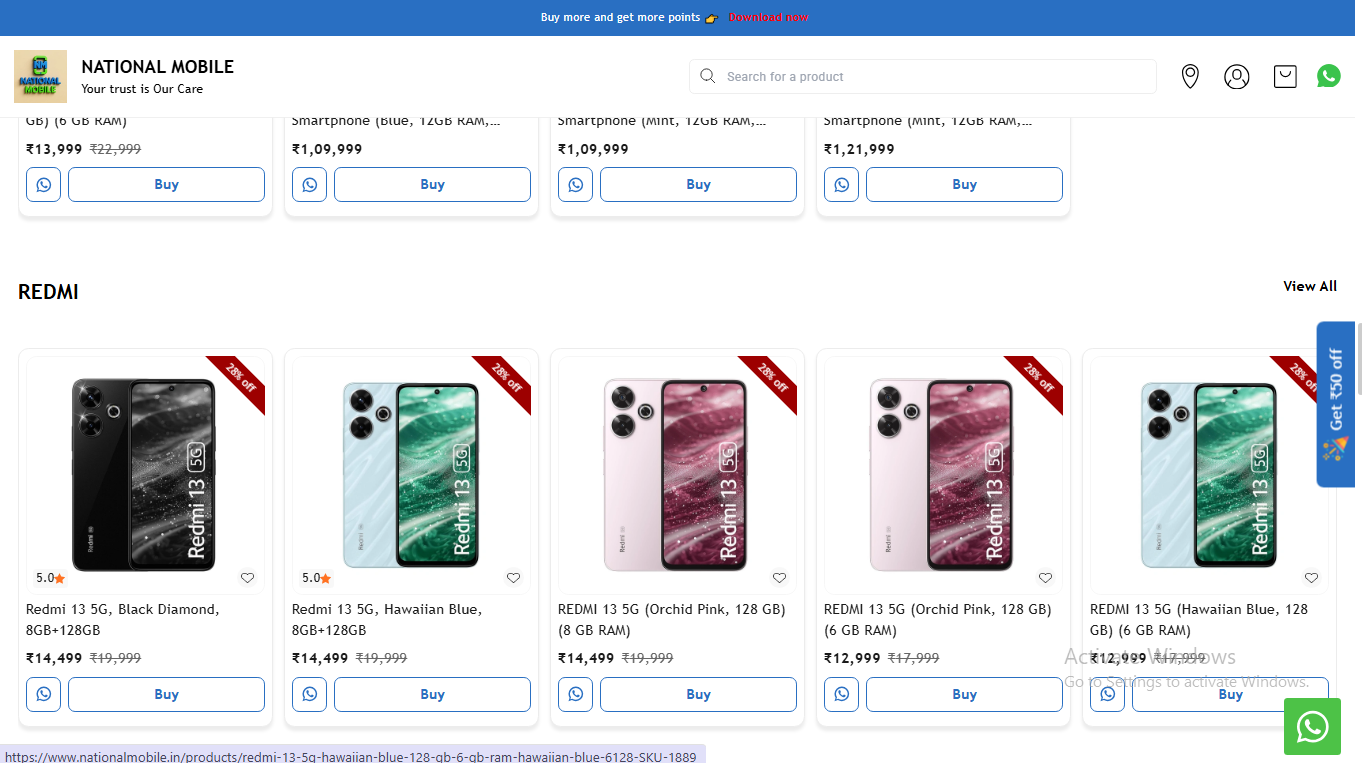The width and height of the screenshot is (1362, 763).
Task: Toggle wishlist heart on Orchid Pink 8 GB RAM
Action: [780, 578]
